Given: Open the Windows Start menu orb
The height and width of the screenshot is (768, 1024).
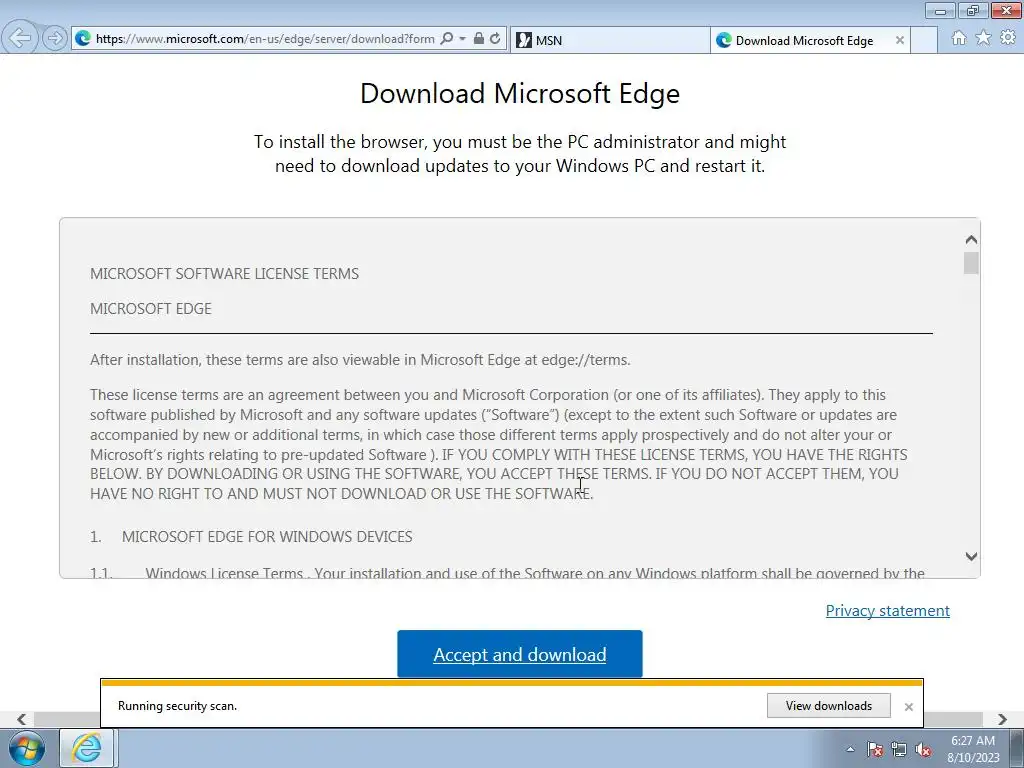Looking at the screenshot, I should coord(27,748).
